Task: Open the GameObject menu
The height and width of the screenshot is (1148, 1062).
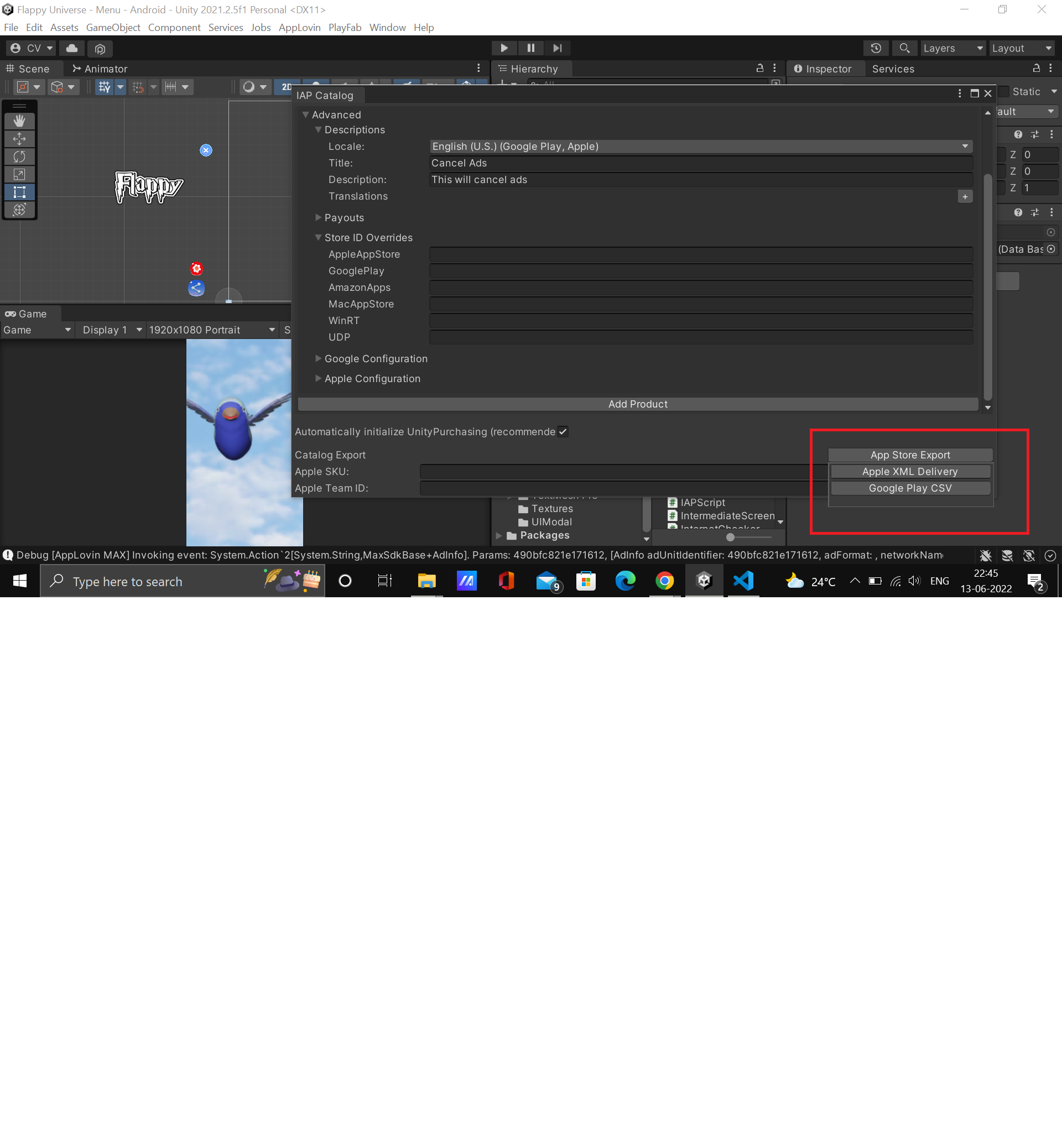Action: coord(113,28)
